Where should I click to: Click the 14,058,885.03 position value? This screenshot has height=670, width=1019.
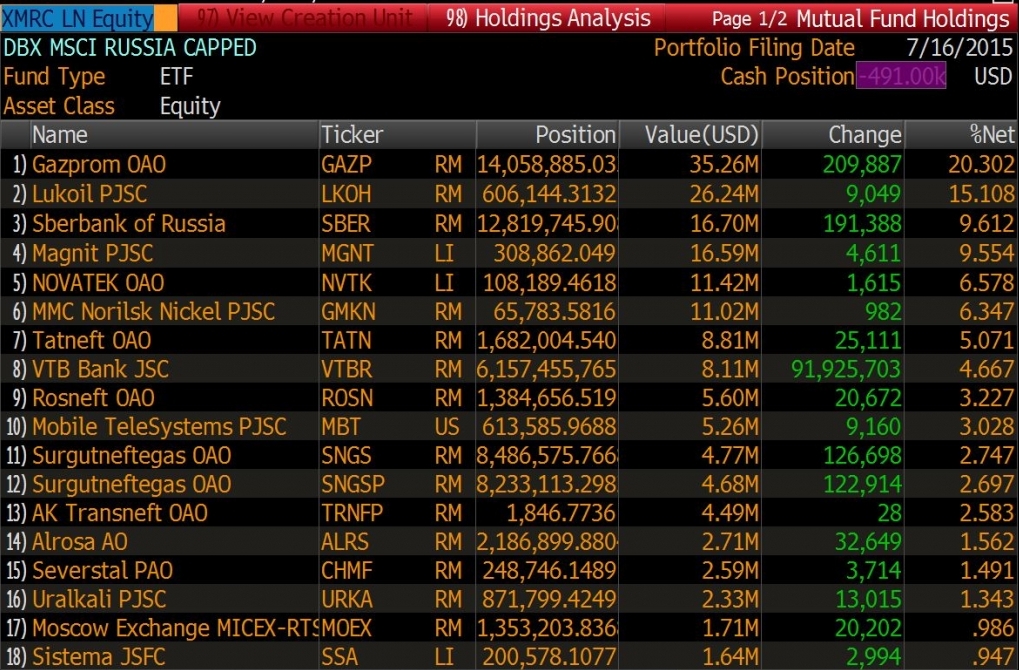click(x=547, y=164)
